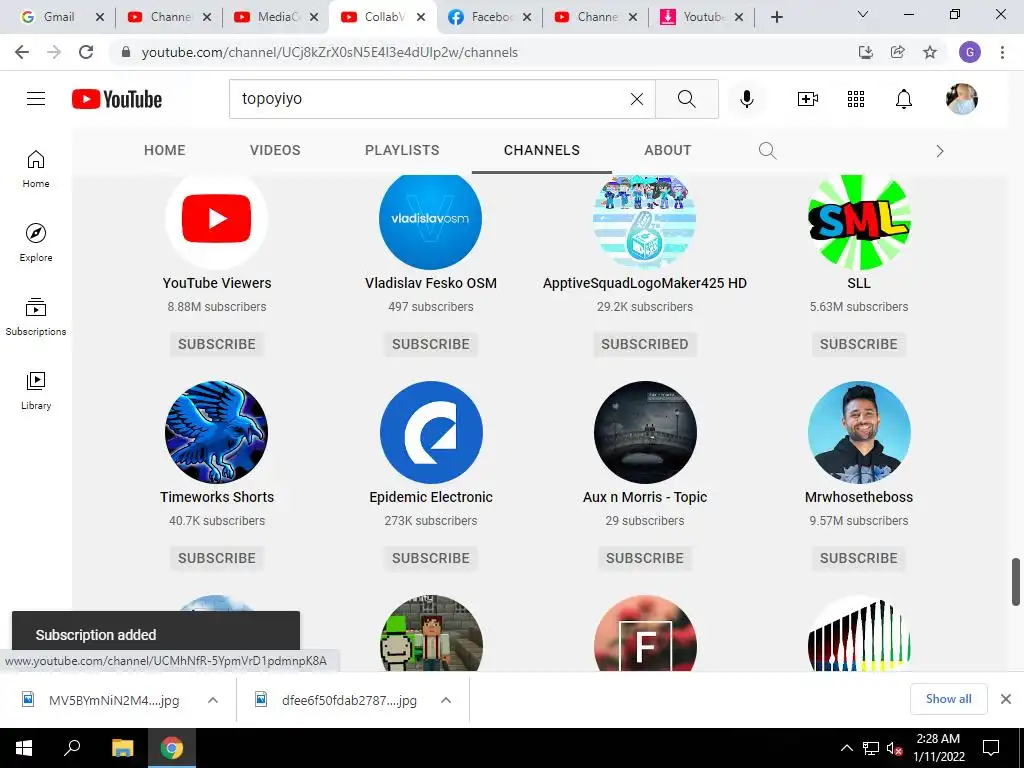Show next channel tabs with right chevron

[x=940, y=152]
